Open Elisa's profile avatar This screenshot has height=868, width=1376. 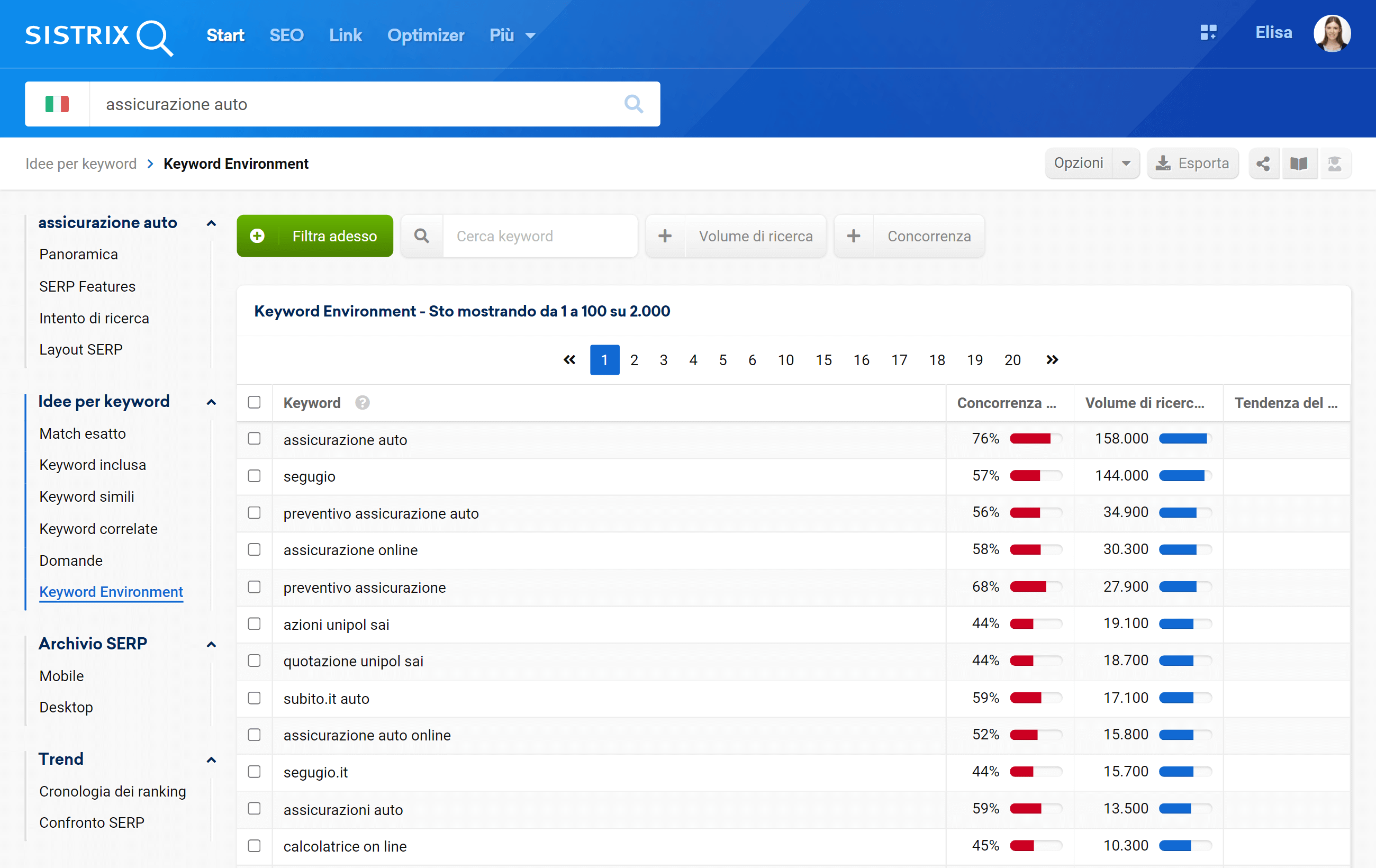pyautogui.click(x=1332, y=34)
